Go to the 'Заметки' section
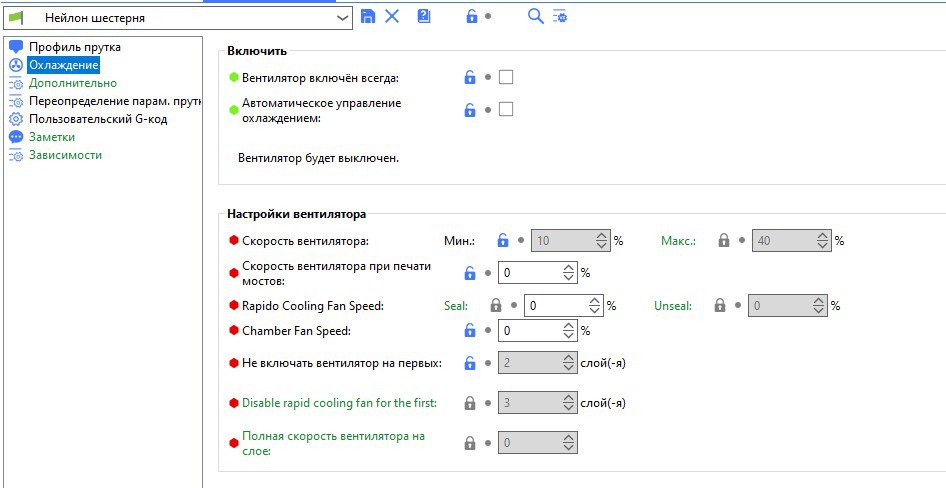Viewport: 946px width, 488px height. (x=52, y=137)
